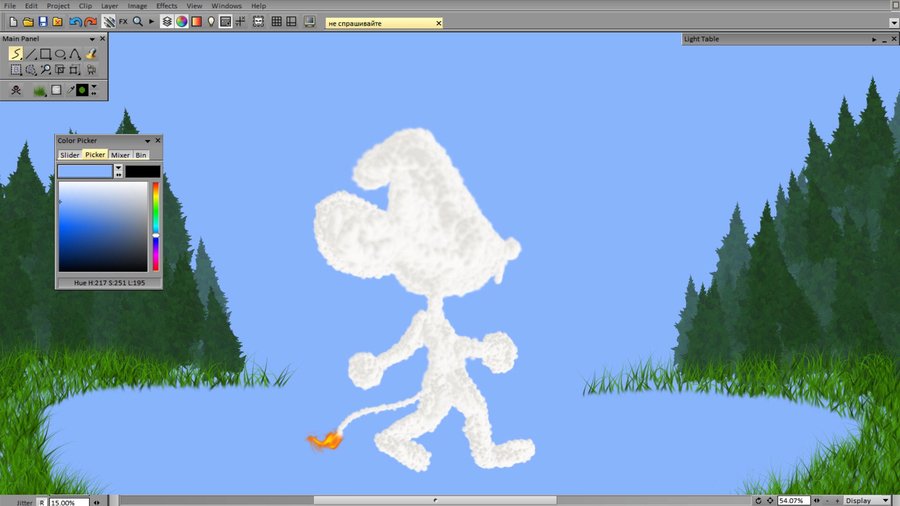Undo the last action with the blue arrow
The height and width of the screenshot is (506, 900).
click(x=75, y=22)
